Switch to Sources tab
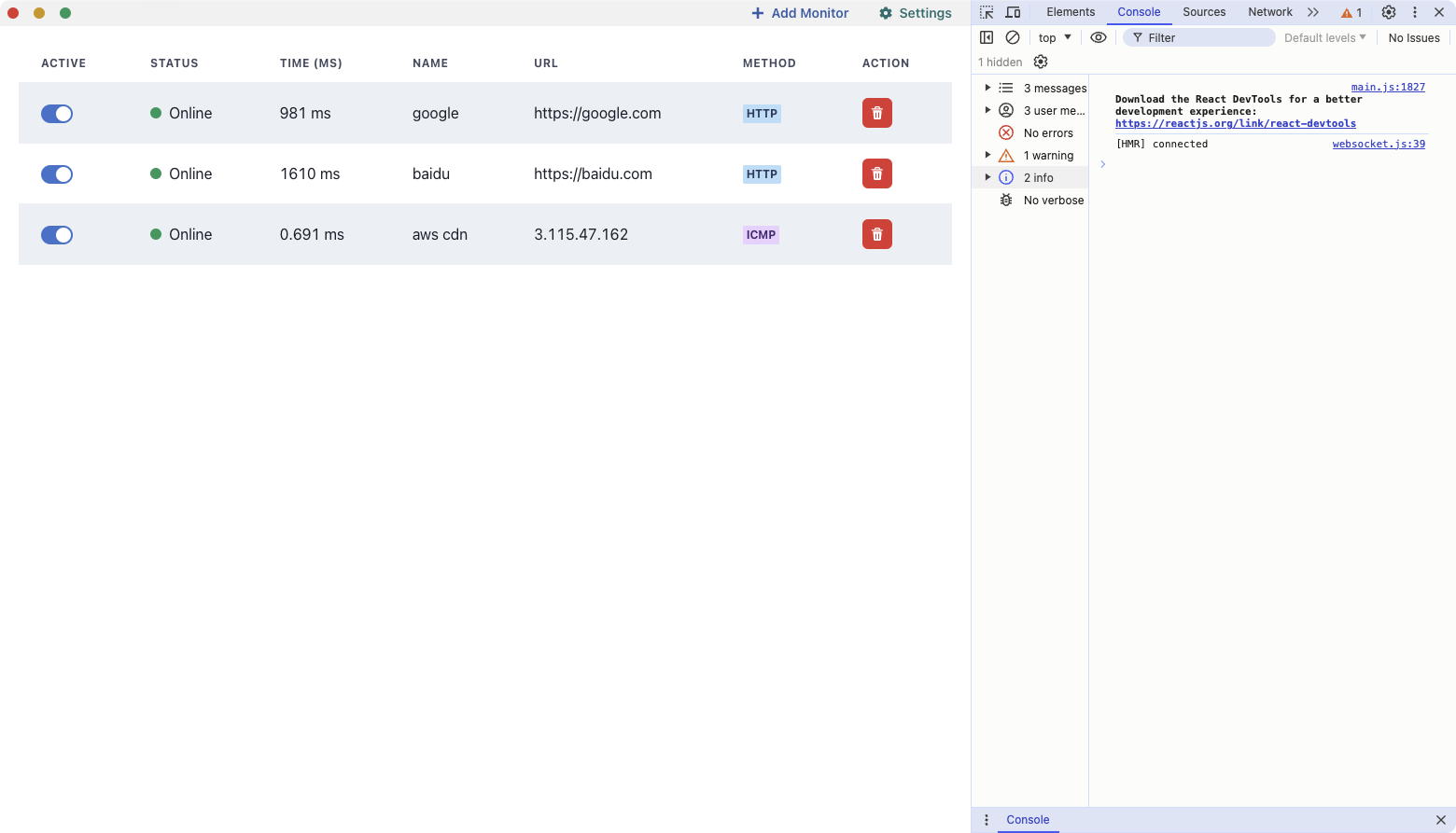Image resolution: width=1456 pixels, height=833 pixels. point(1204,12)
